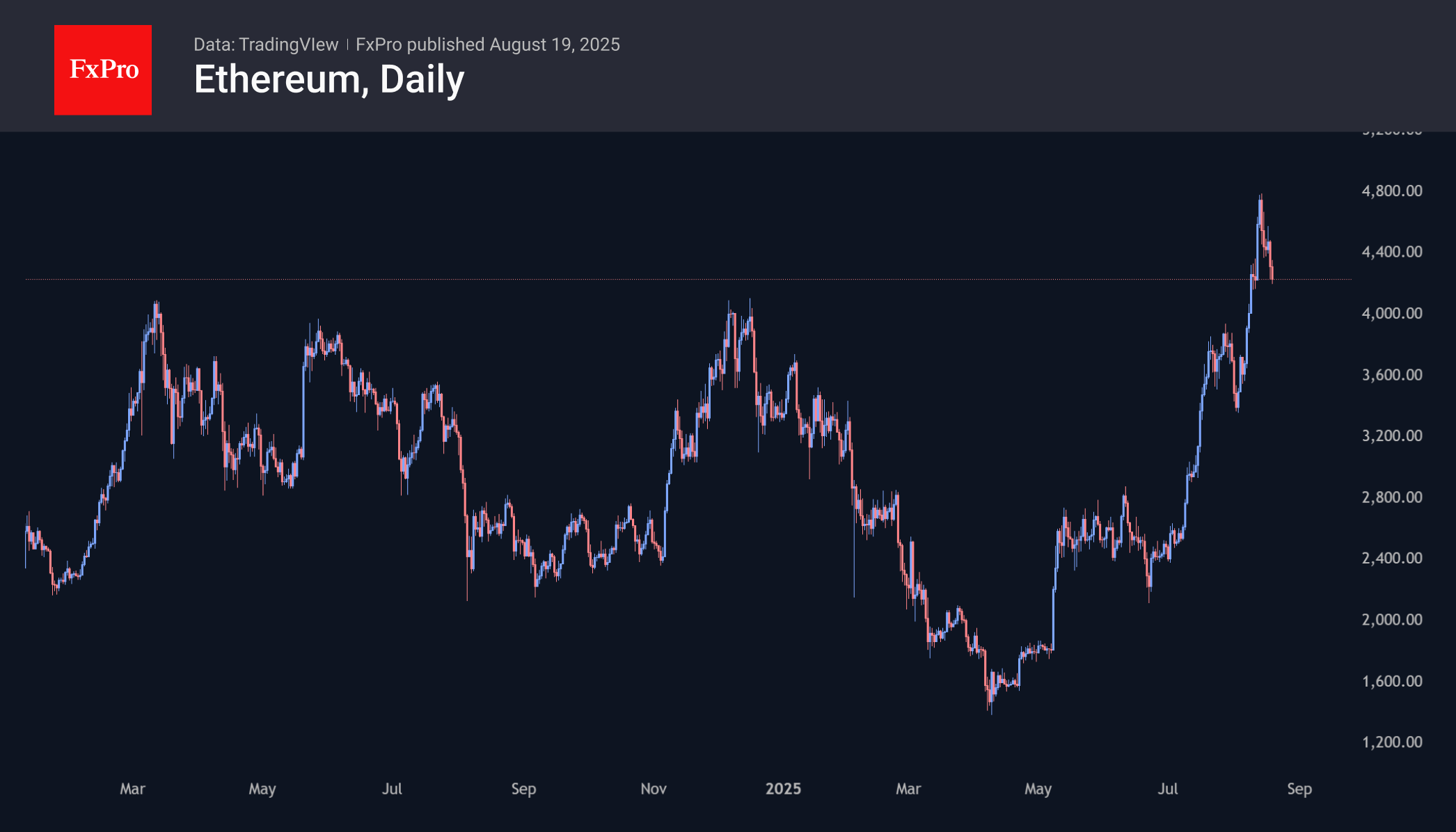
Task: Click the 2,000.00 price axis label
Action: [1391, 620]
